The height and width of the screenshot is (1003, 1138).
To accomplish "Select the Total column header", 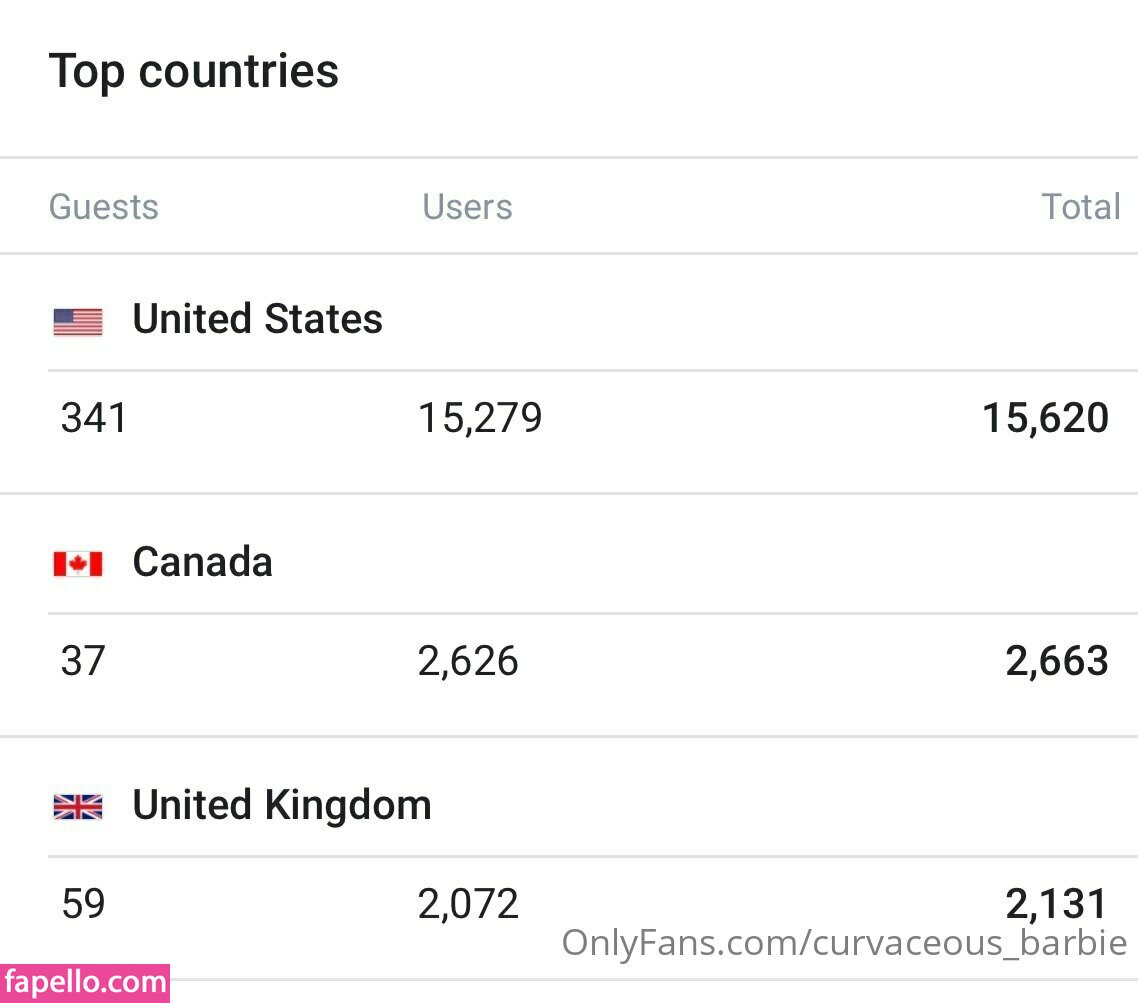I will coord(1081,207).
